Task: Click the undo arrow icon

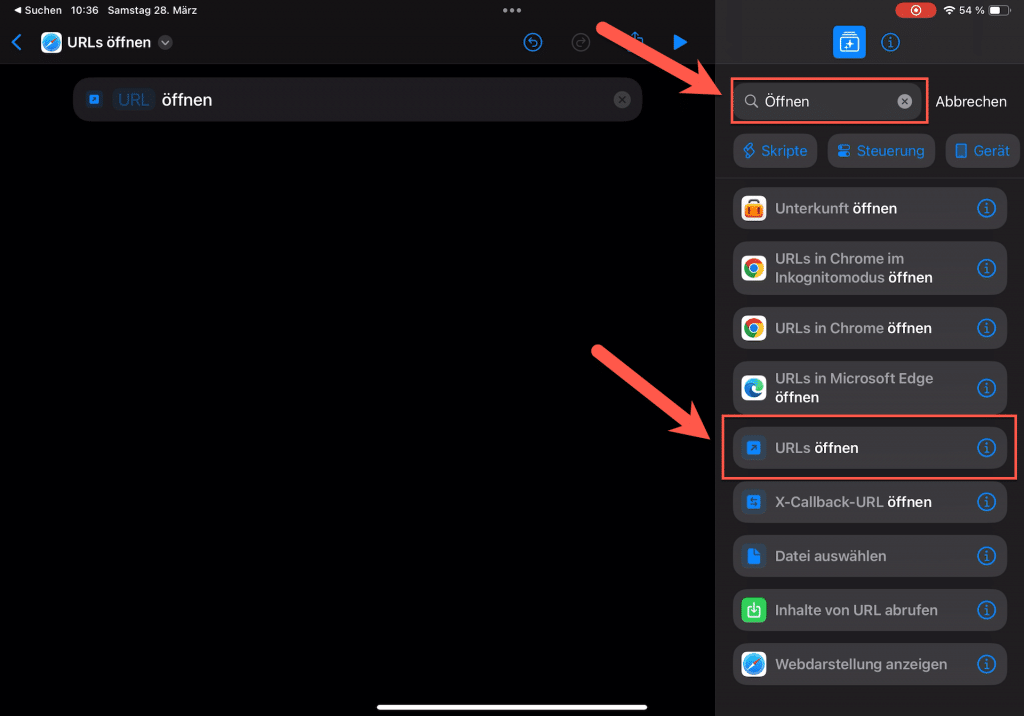Action: click(533, 42)
